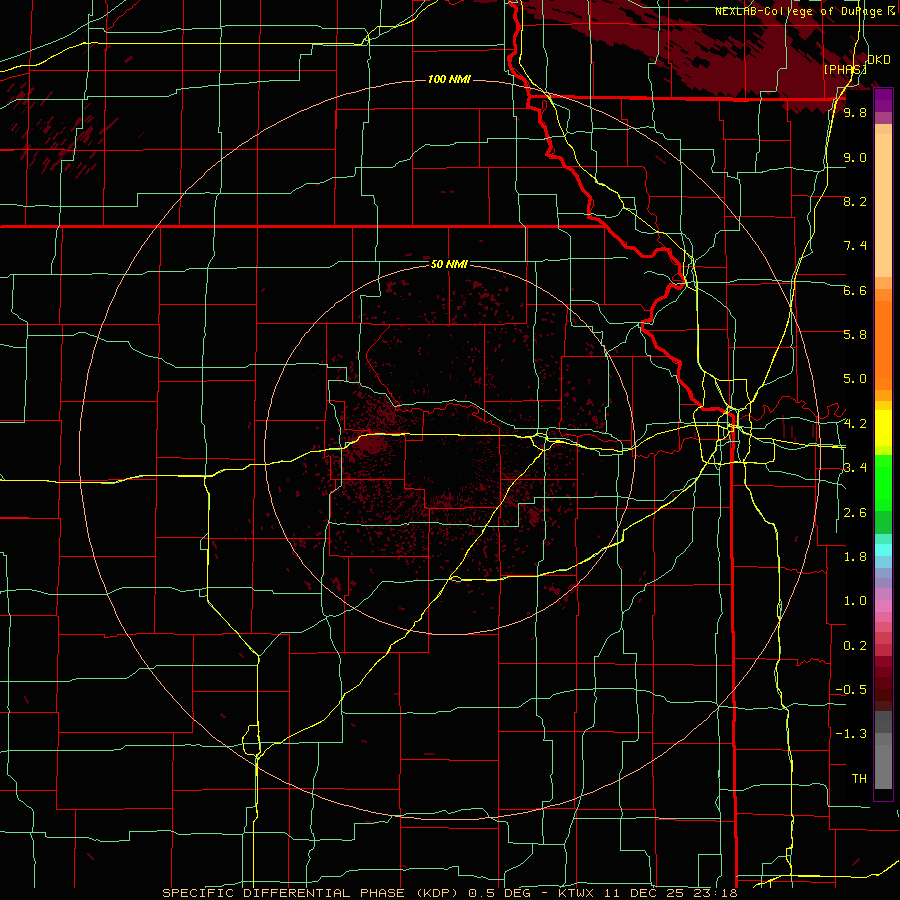This screenshot has height=900, width=900.
Task: Click the 6.6 value on the color scale
Action: point(855,290)
